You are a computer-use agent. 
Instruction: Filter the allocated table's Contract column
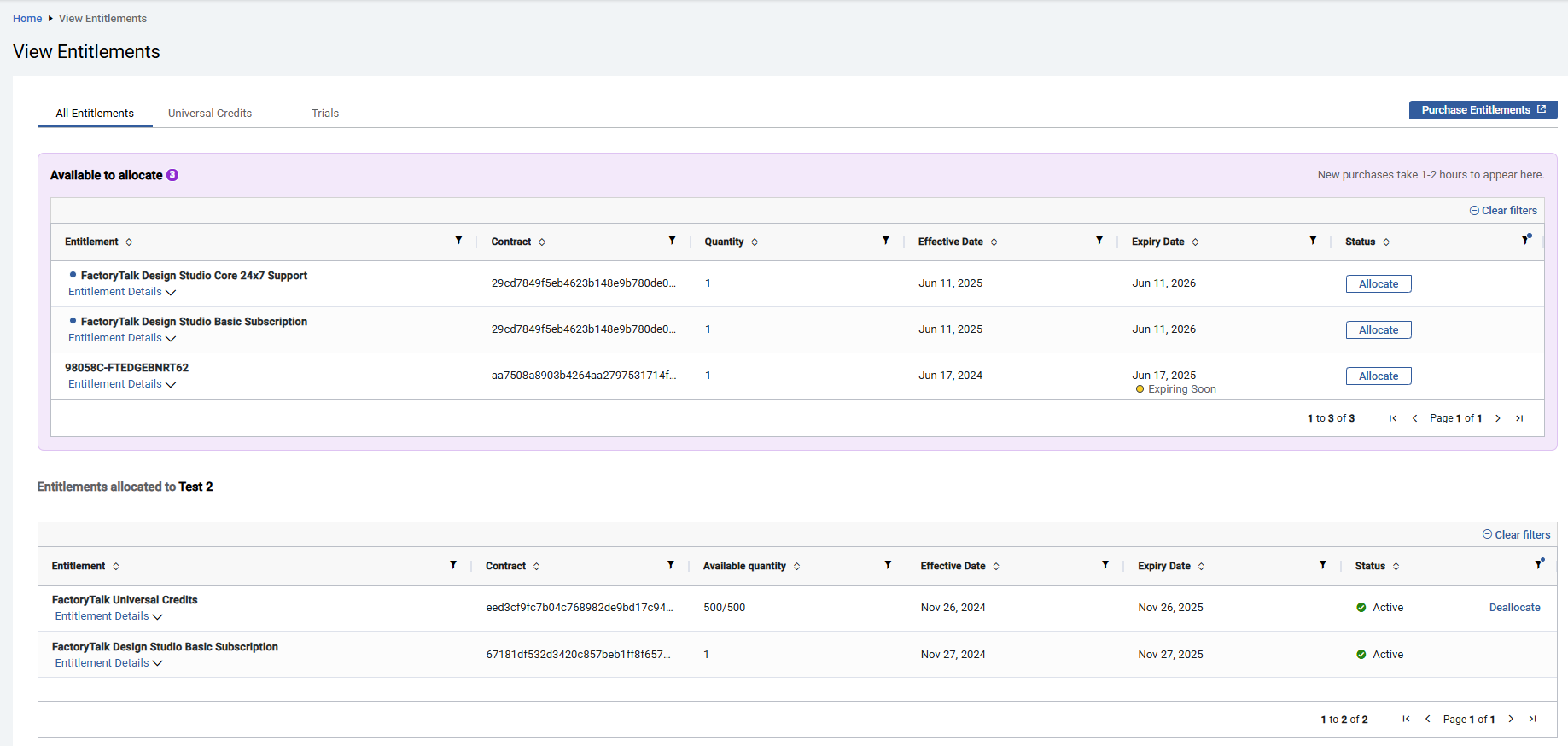670,565
